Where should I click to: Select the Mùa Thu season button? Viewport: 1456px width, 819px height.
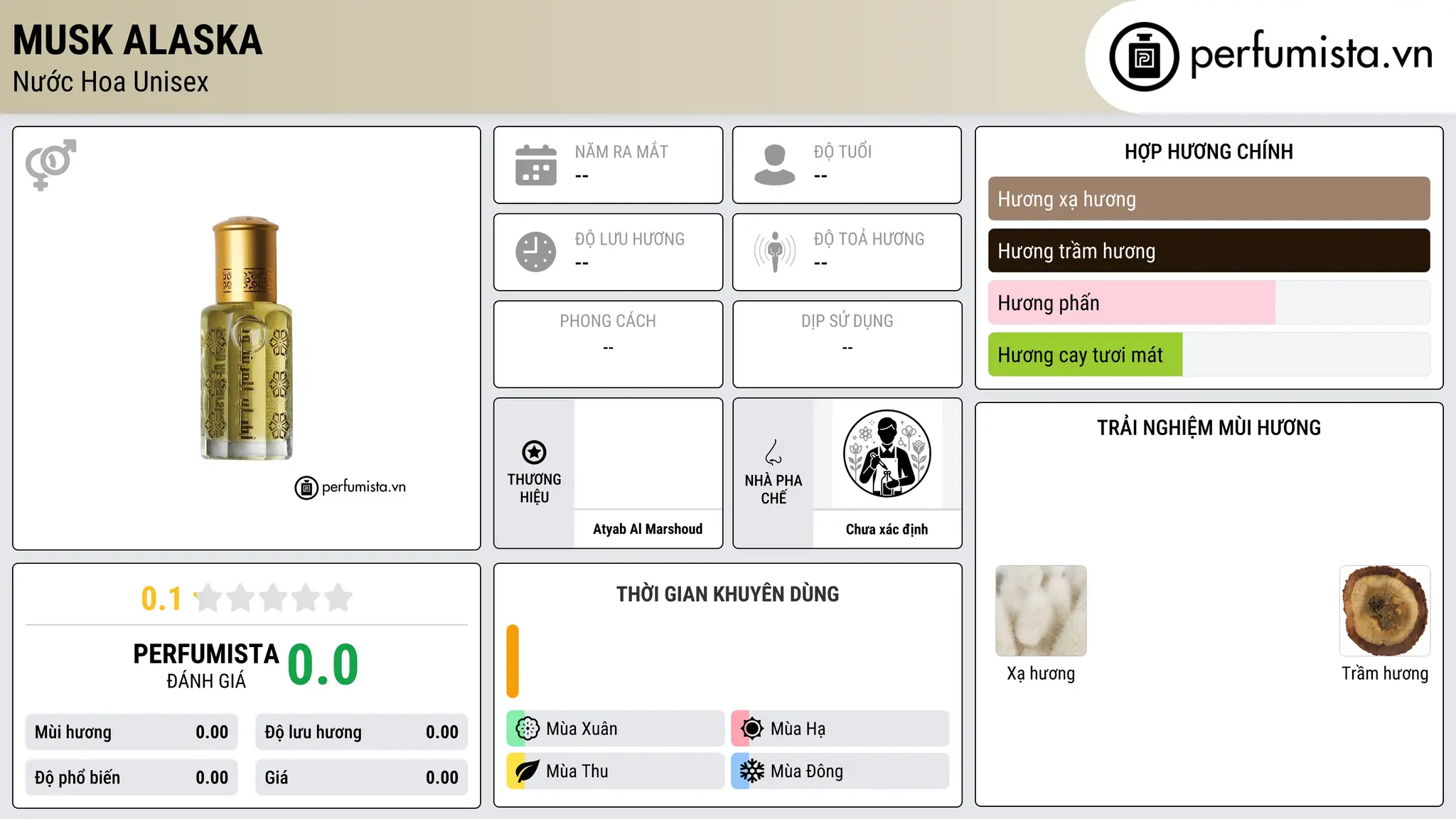point(615,771)
